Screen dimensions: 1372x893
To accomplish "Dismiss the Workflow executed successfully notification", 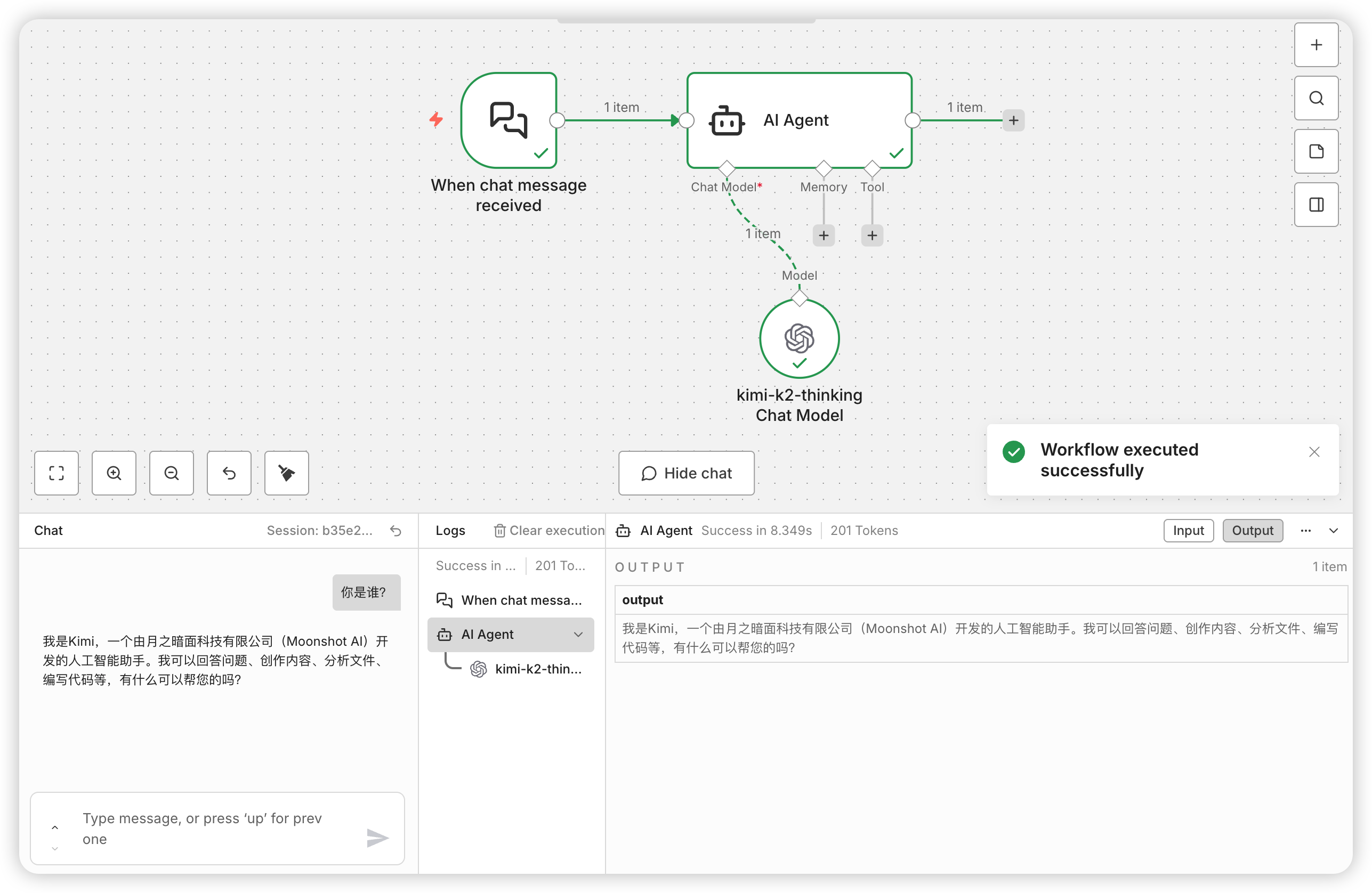I will click(1314, 452).
